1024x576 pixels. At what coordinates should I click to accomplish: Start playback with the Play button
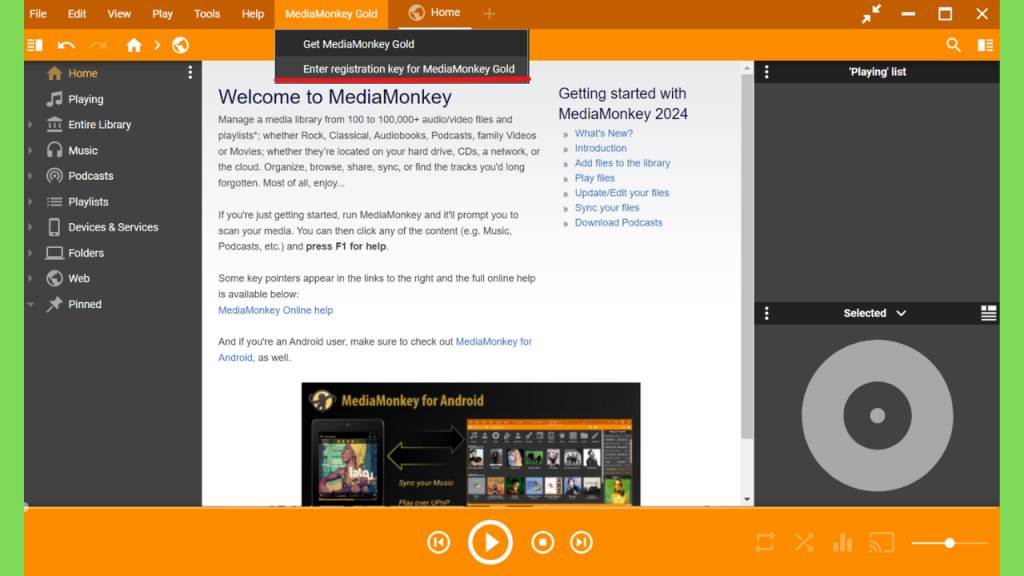pos(490,542)
